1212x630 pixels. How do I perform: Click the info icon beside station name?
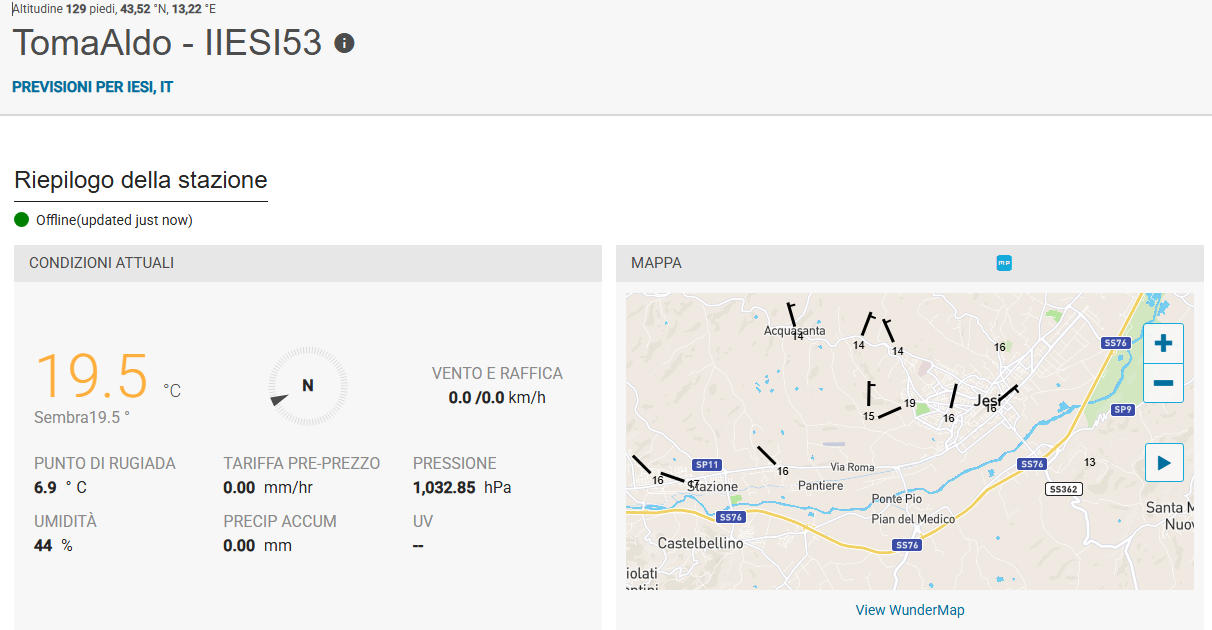(344, 43)
